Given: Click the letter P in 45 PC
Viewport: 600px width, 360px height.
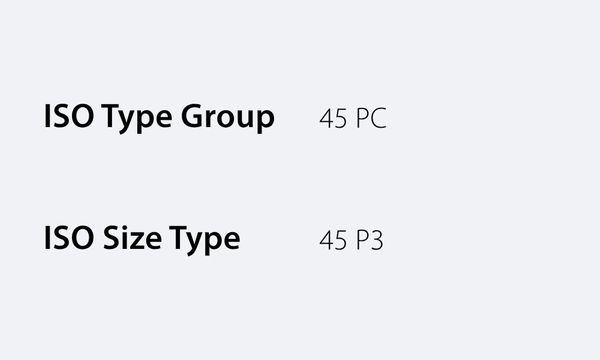Looking at the screenshot, I should click(x=363, y=118).
